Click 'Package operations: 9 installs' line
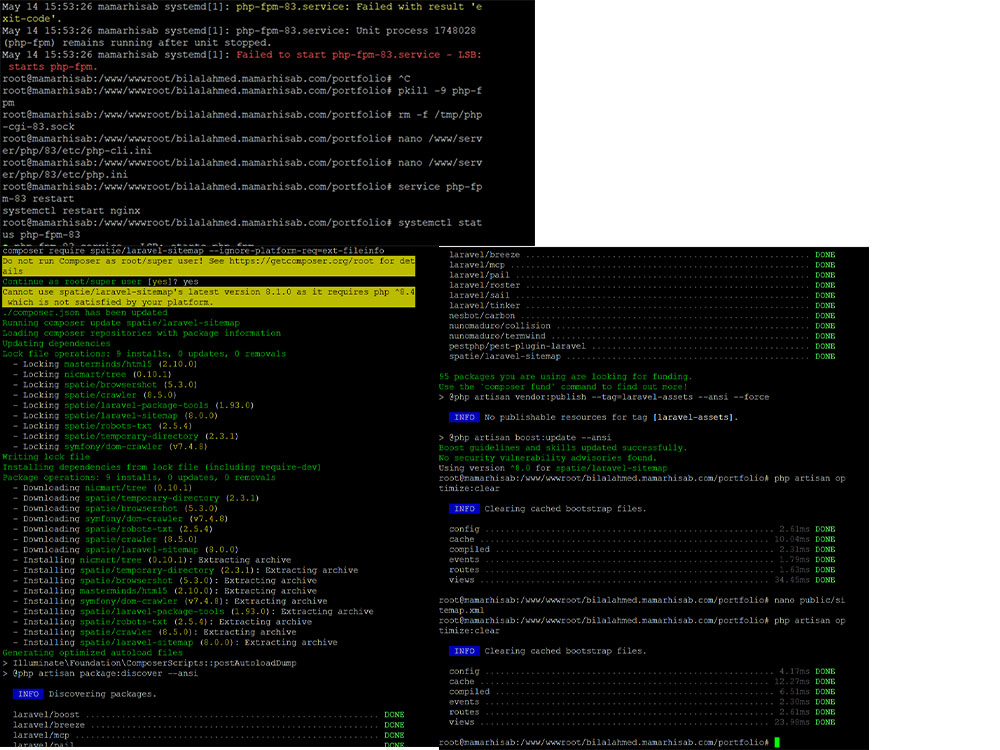The width and height of the screenshot is (1000, 750). 139,477
